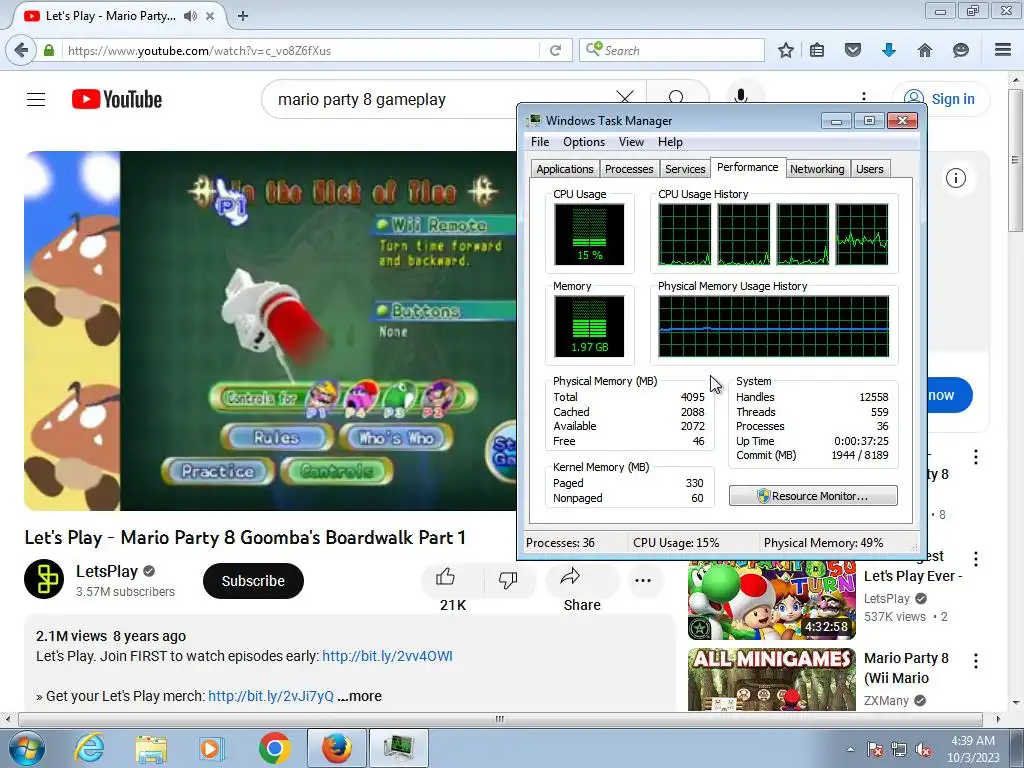This screenshot has height=768, width=1024.
Task: Subscribe to LetsPlay channel
Action: coord(253,581)
